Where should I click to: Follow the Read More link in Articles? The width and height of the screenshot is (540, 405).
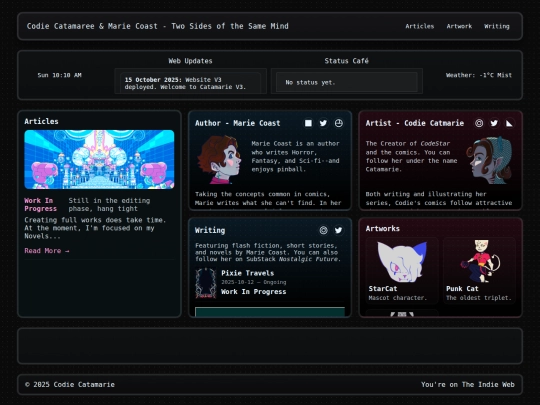point(47,251)
